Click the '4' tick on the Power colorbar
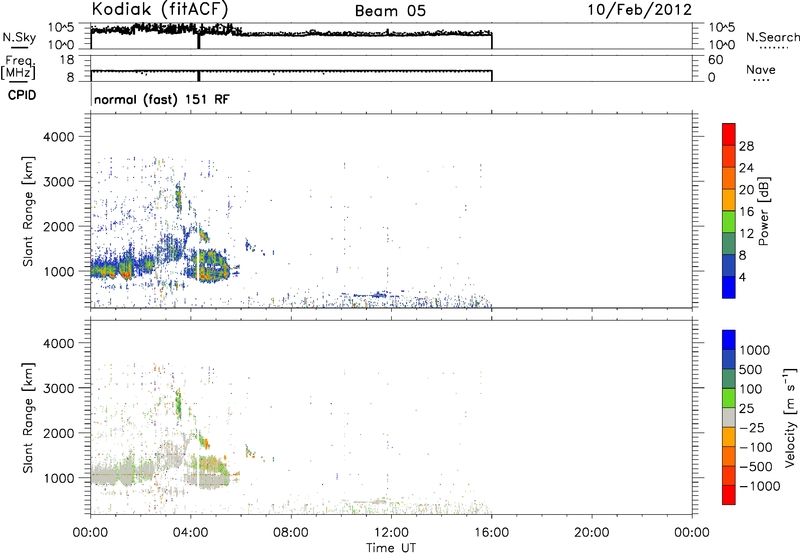The height and width of the screenshot is (554, 800). click(x=743, y=277)
